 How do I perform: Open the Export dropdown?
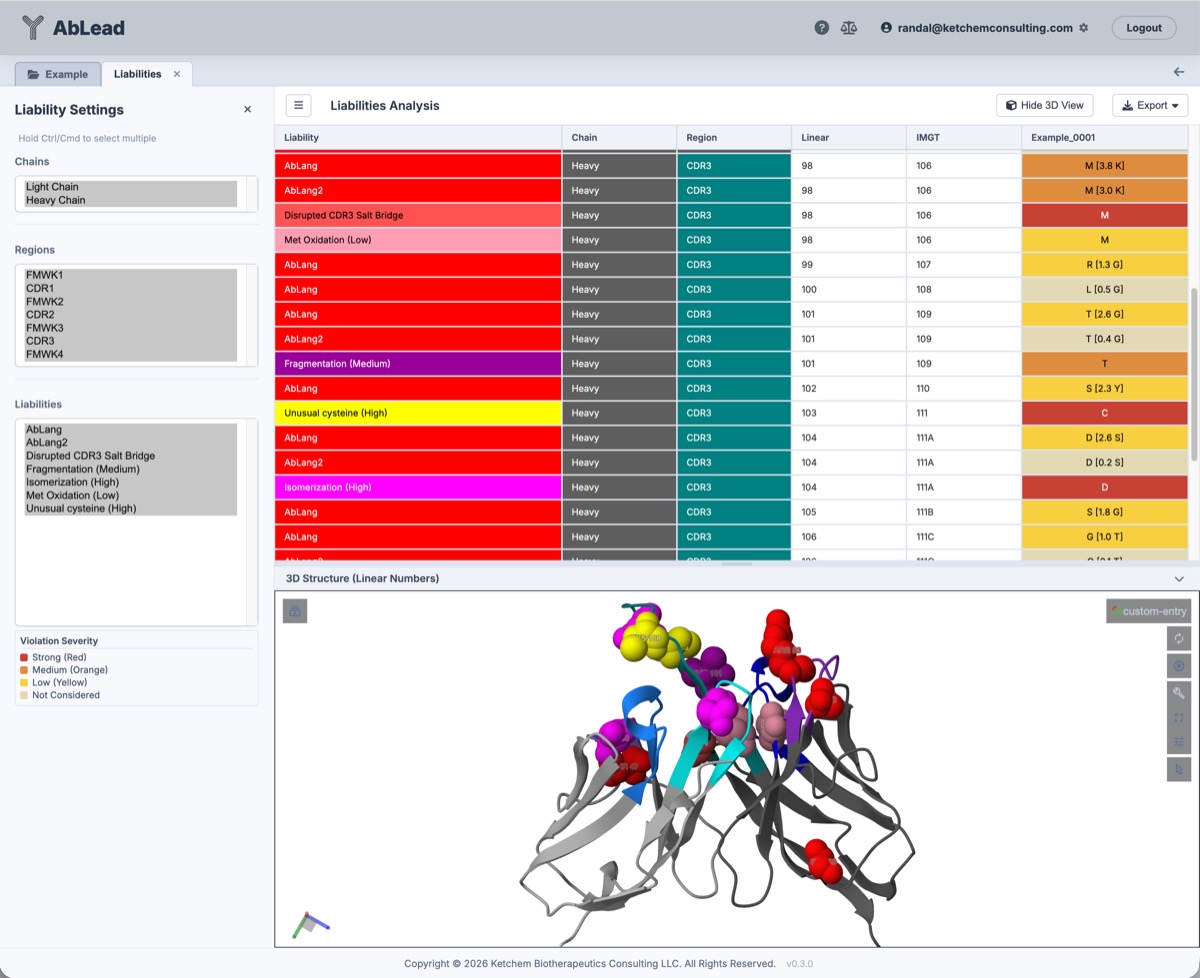[1150, 105]
